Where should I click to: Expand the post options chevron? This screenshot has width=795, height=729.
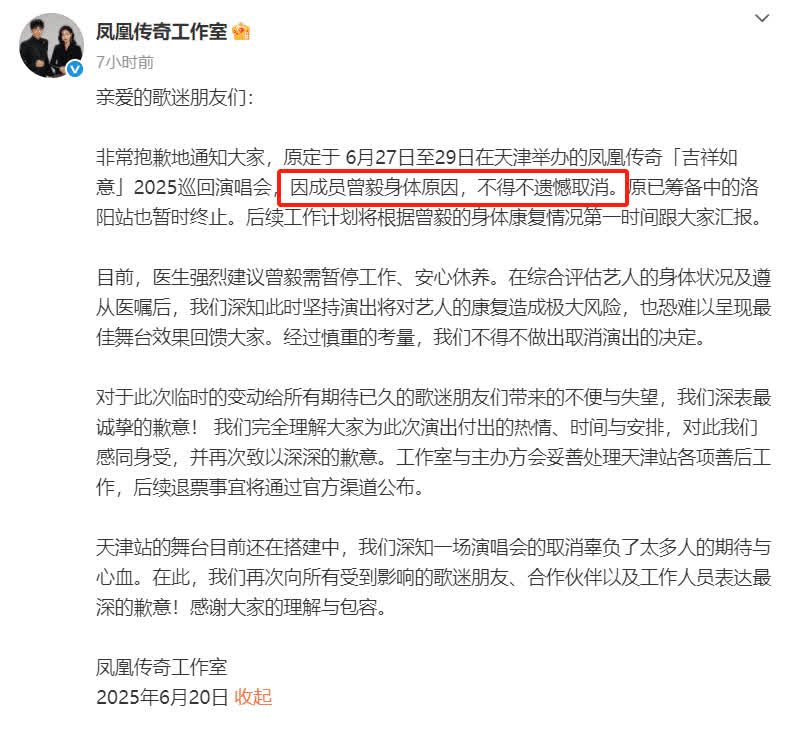[x=762, y=18]
